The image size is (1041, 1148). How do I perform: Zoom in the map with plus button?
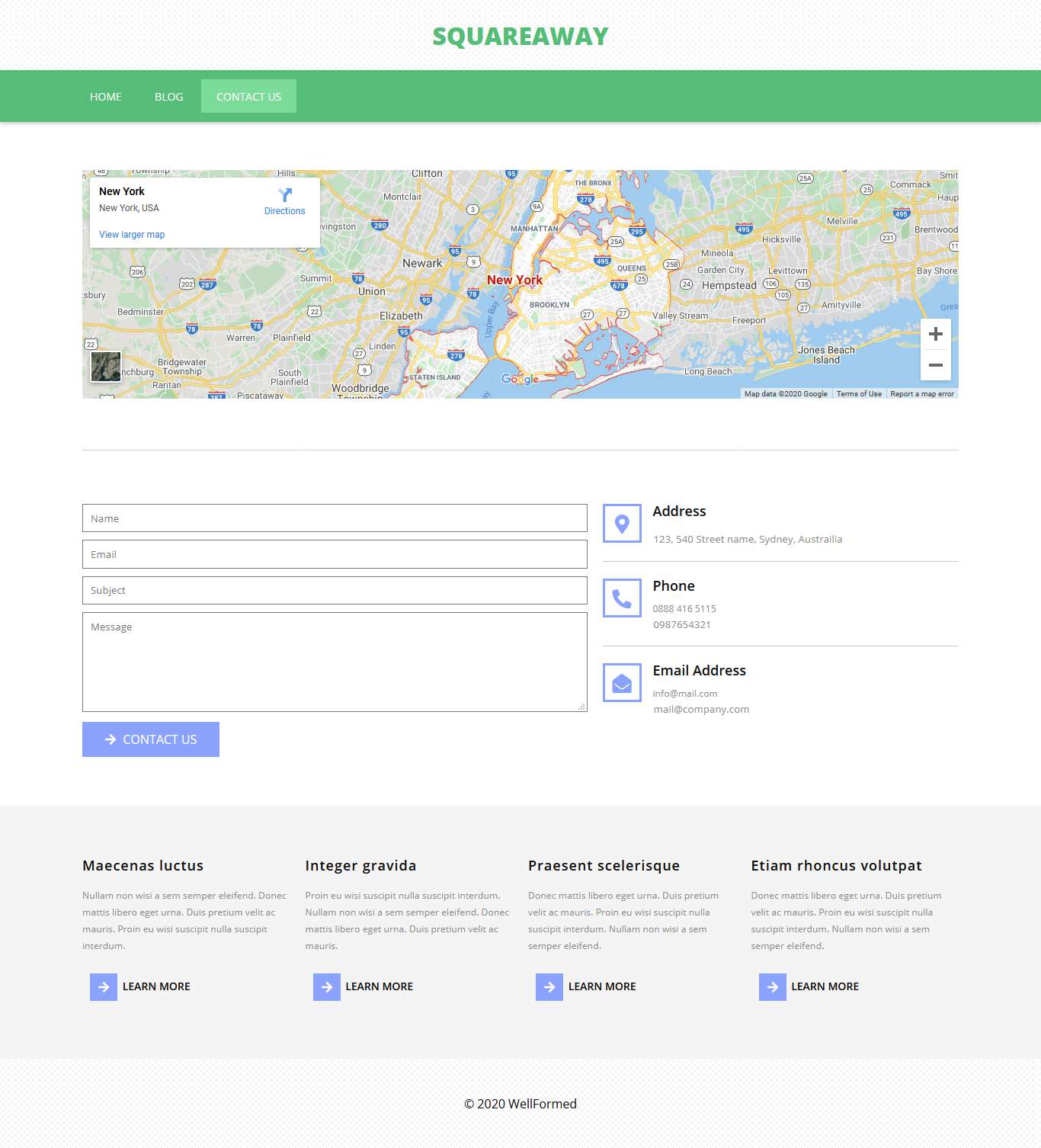click(936, 334)
